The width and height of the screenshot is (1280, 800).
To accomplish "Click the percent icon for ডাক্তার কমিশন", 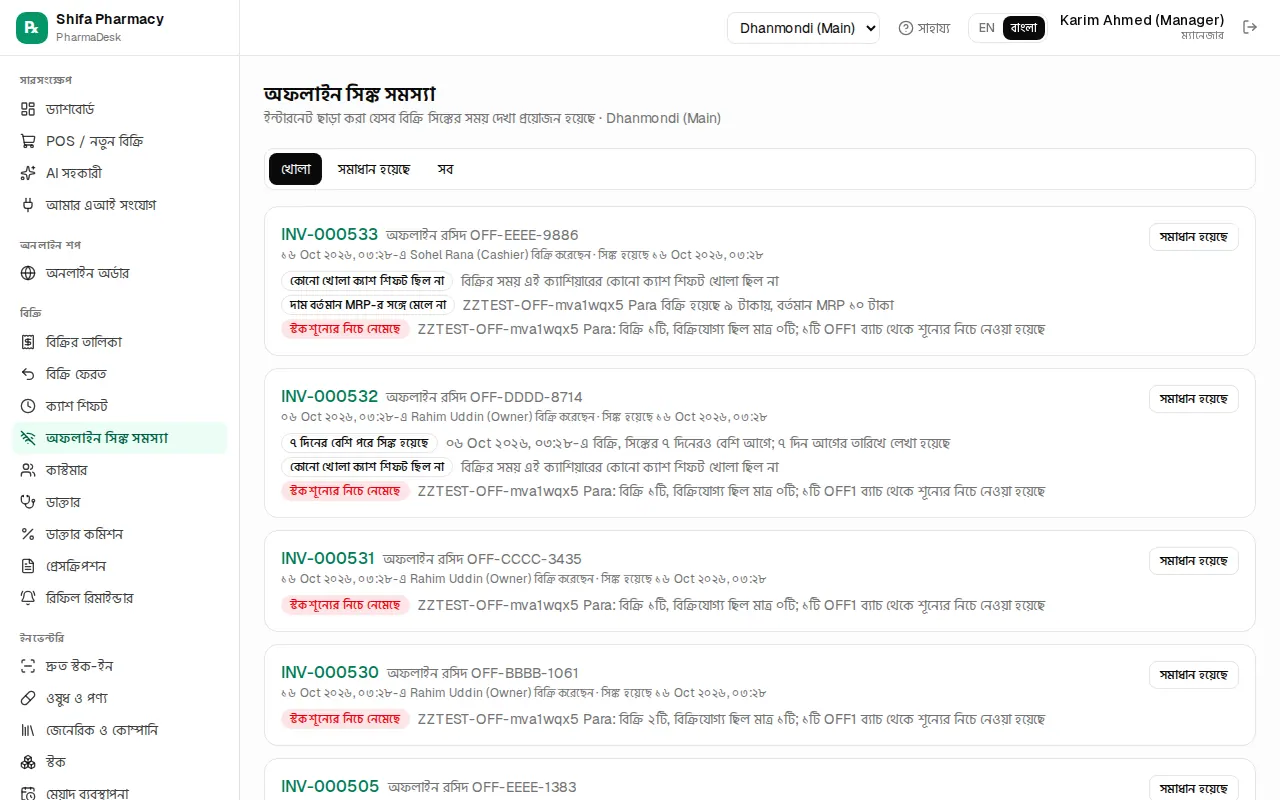I will pos(28,534).
